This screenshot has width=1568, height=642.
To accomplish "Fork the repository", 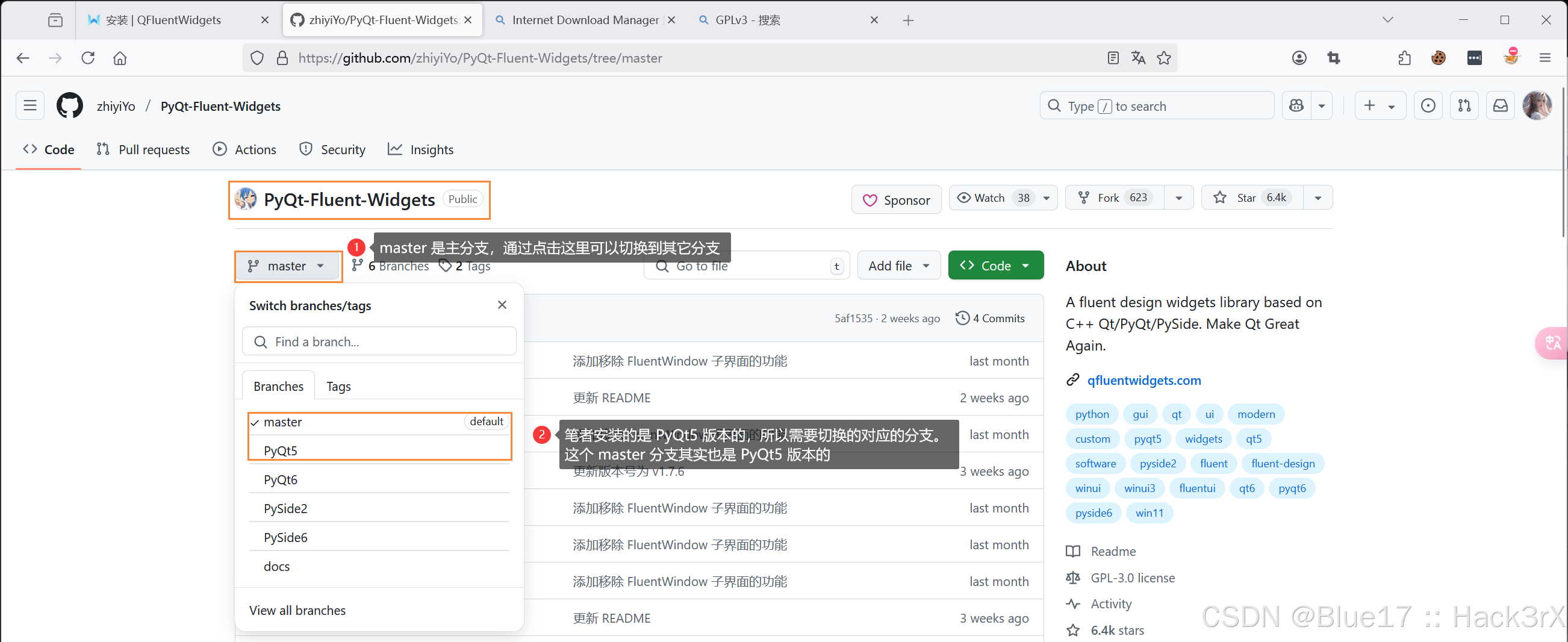I will pos(1115,198).
